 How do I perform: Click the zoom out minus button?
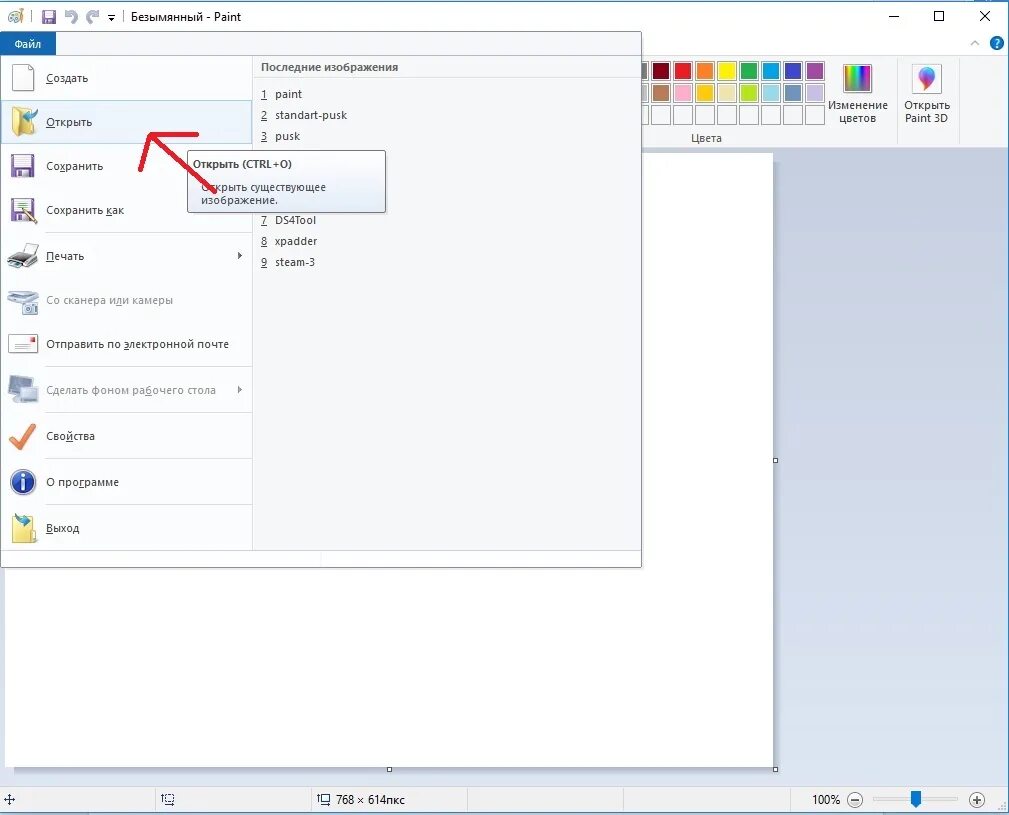pos(855,800)
